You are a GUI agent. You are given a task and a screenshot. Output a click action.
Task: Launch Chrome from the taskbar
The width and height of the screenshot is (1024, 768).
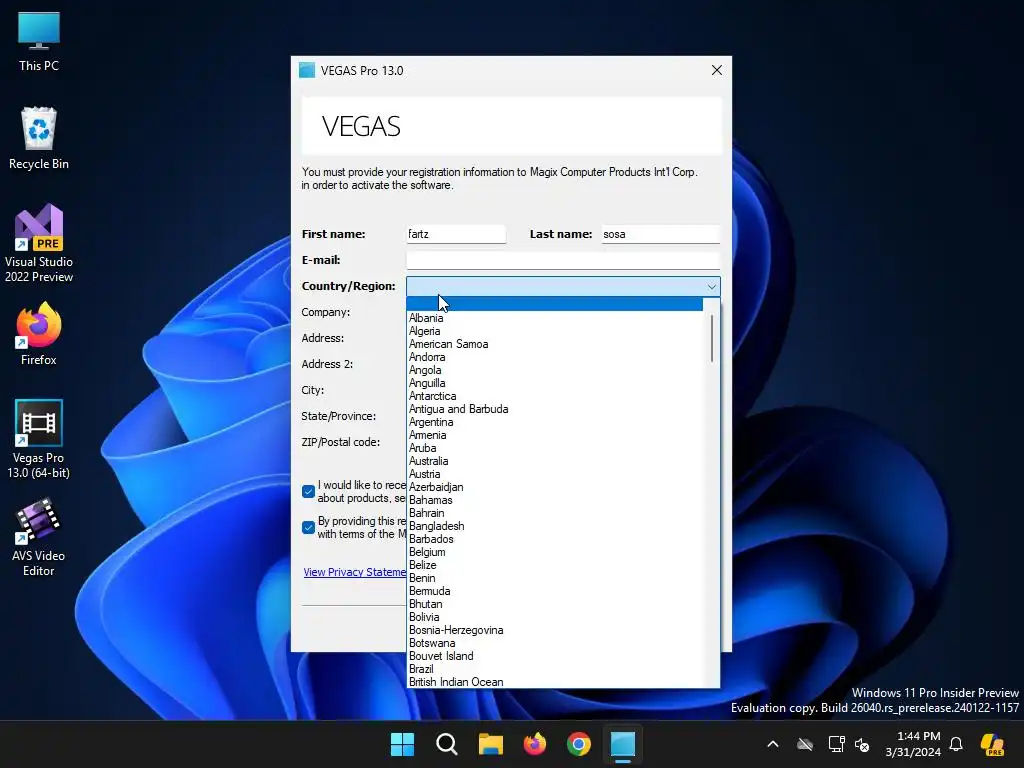coord(579,744)
